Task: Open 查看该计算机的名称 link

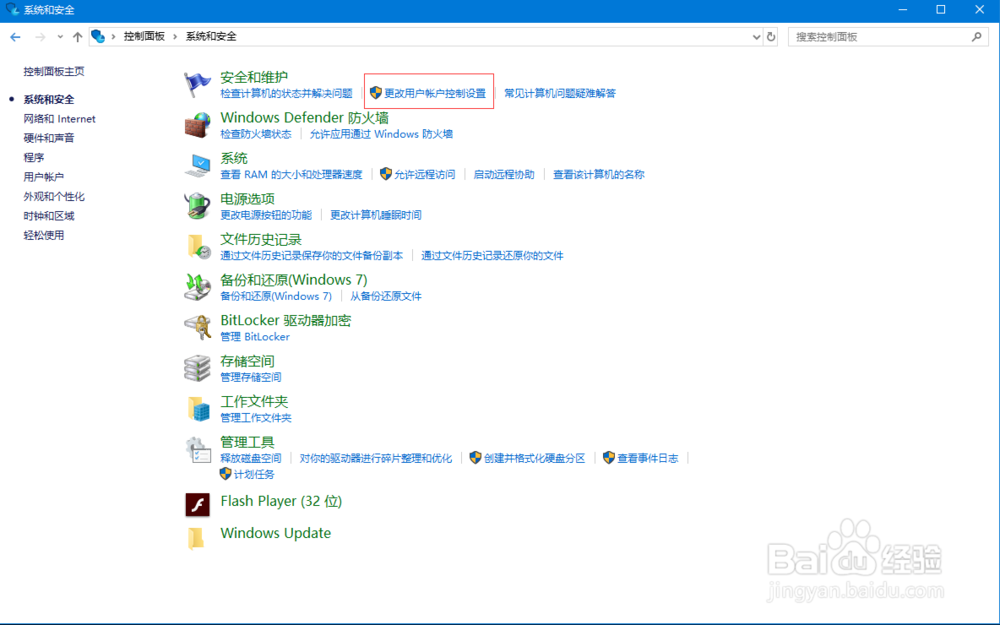Action: point(599,174)
